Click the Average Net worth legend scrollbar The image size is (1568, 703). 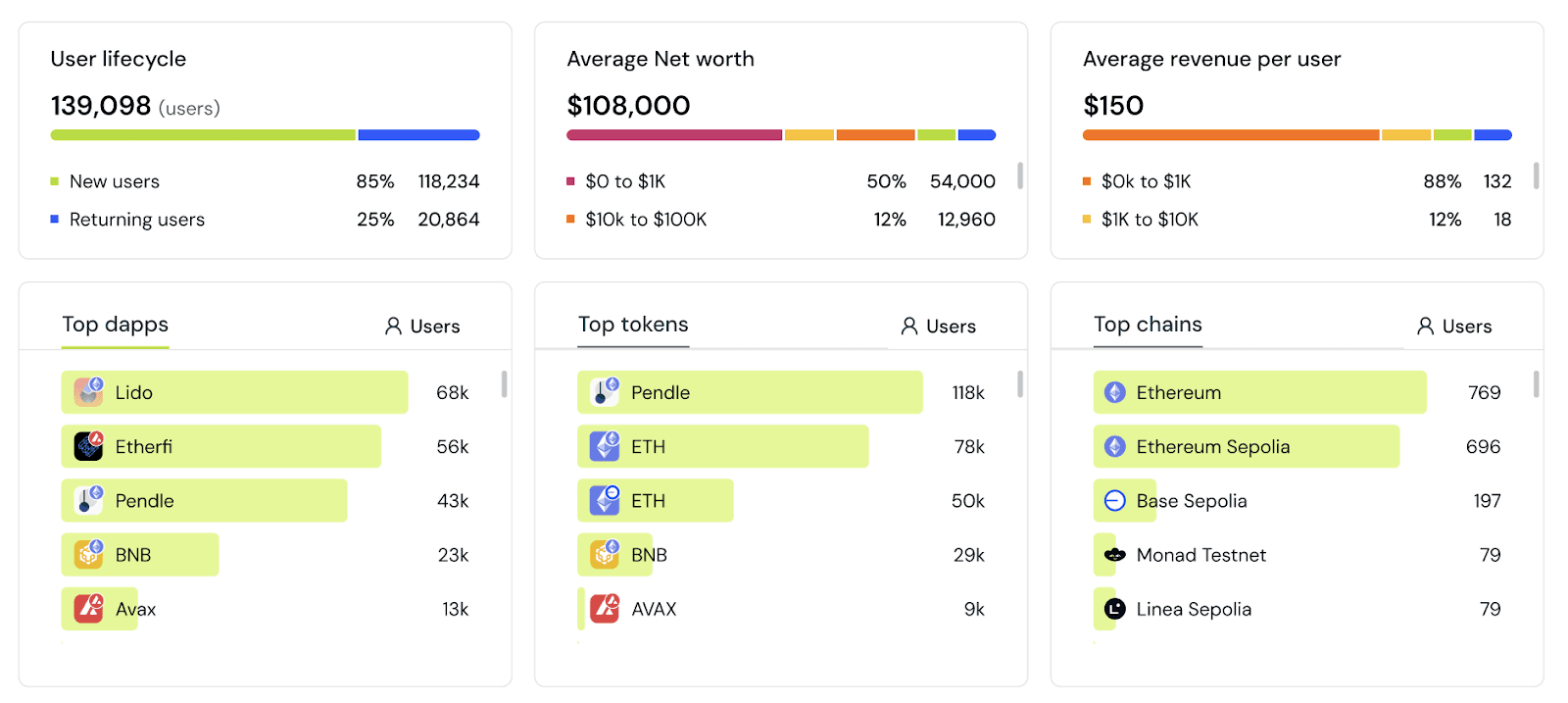tap(1020, 176)
